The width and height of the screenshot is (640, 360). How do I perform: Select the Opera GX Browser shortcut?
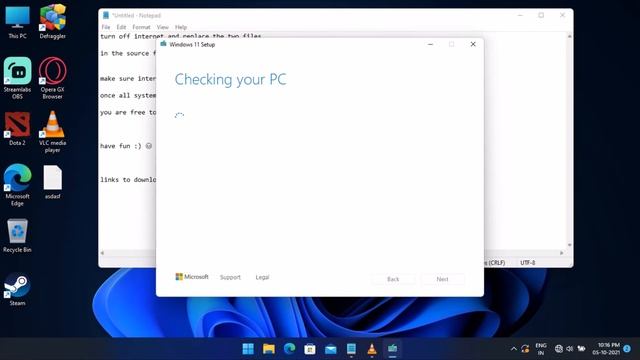[52, 78]
